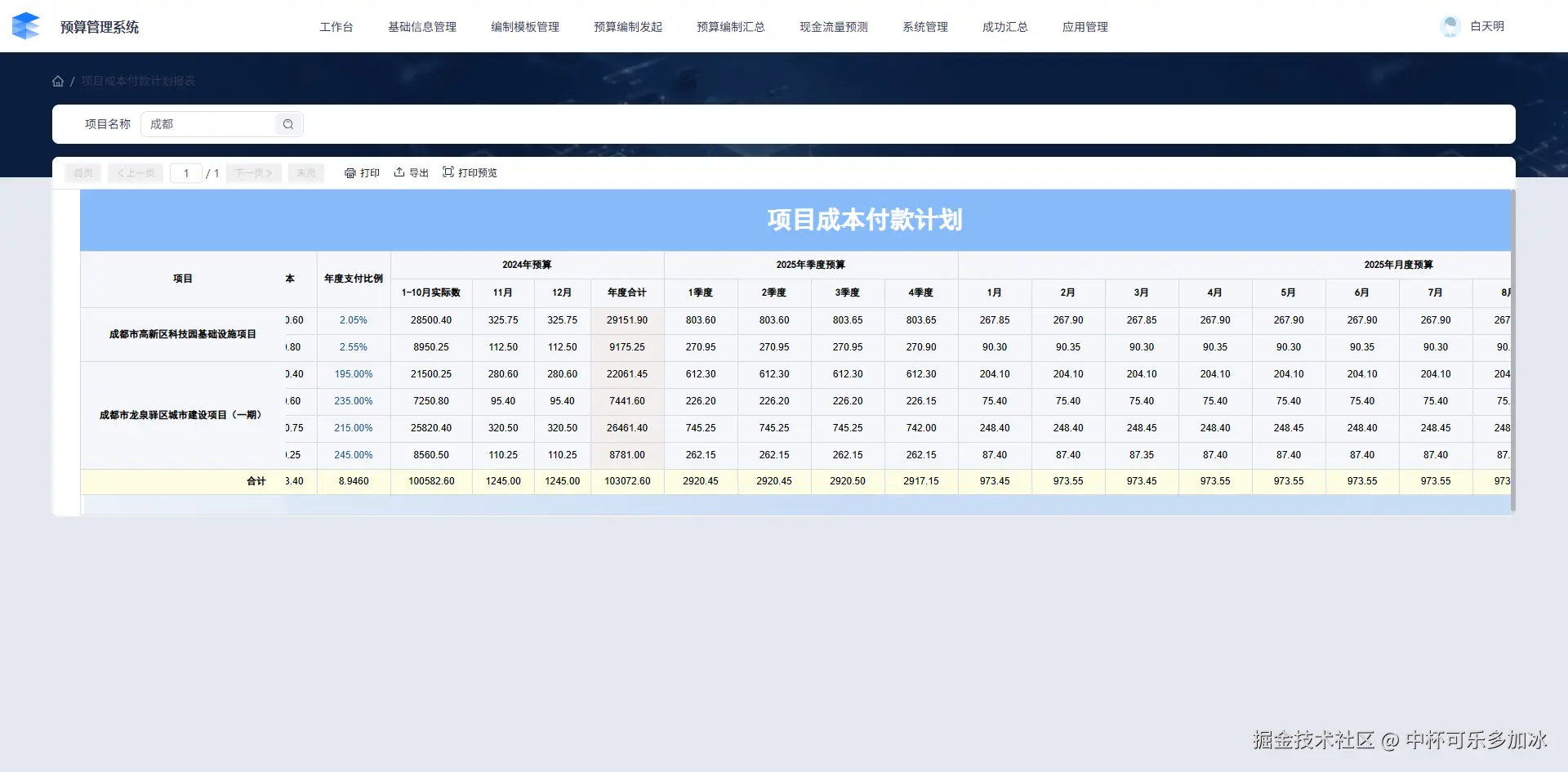The width and height of the screenshot is (1568, 772).
Task: Click the report's vertical scrollbar
Action: (x=1513, y=351)
